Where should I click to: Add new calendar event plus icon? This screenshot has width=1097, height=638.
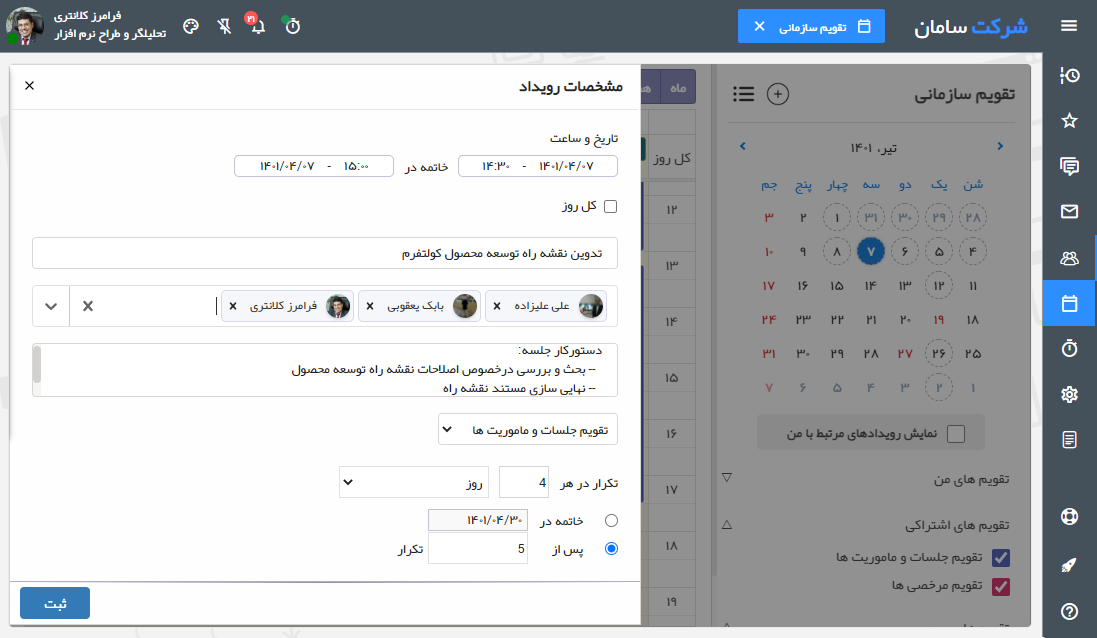click(x=778, y=94)
